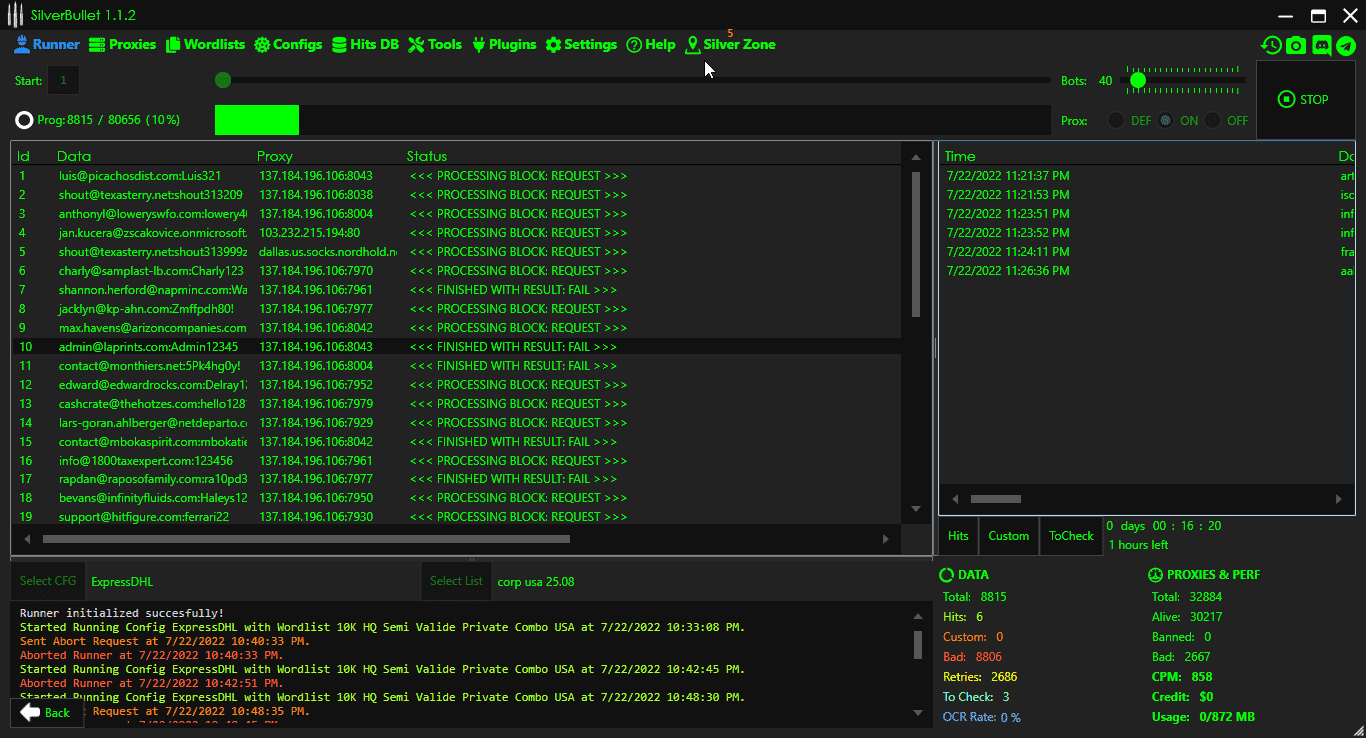Switch to the ToCheck tab
The height and width of the screenshot is (738, 1366).
(1071, 536)
